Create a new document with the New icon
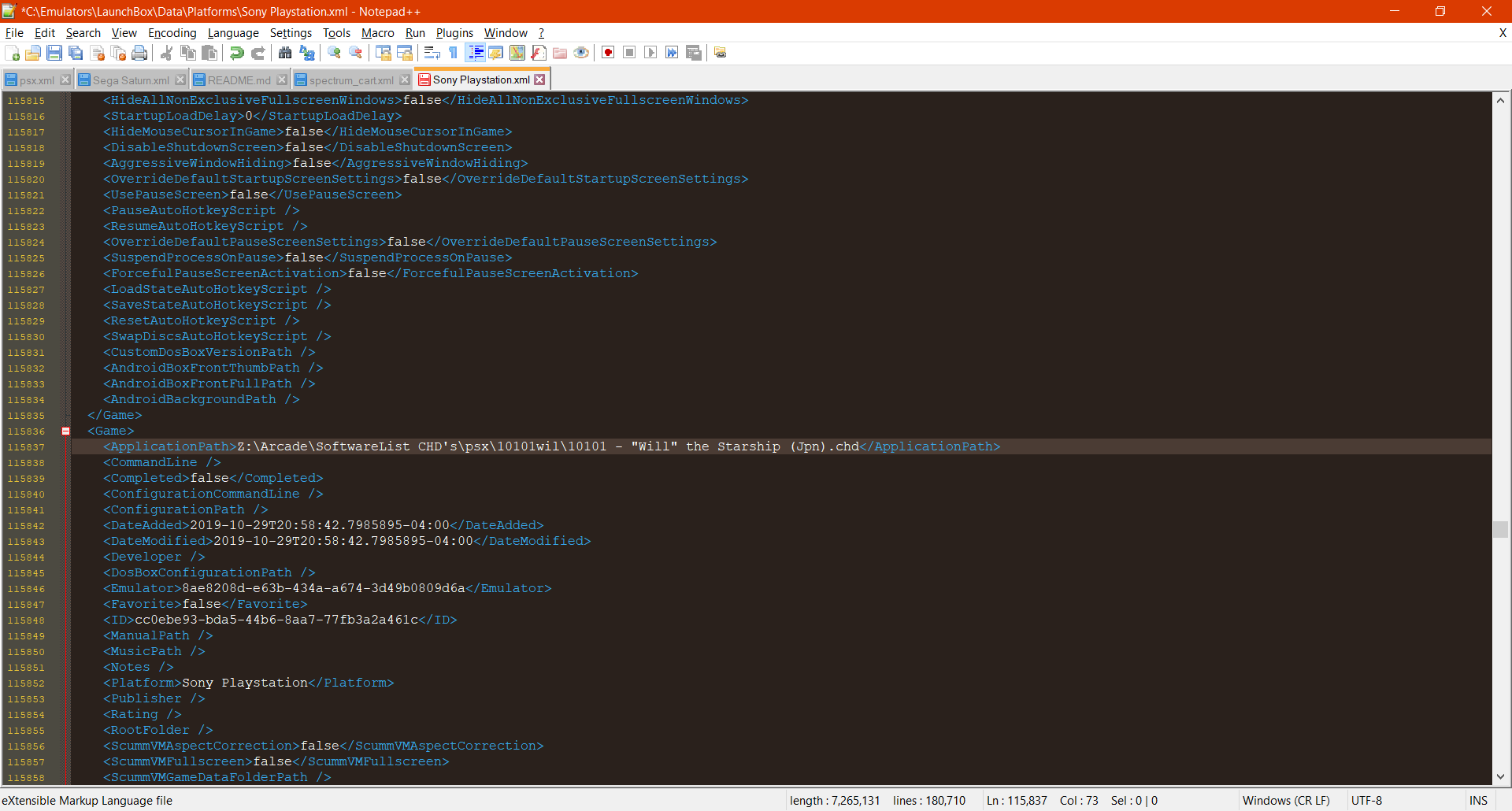 click(13, 53)
